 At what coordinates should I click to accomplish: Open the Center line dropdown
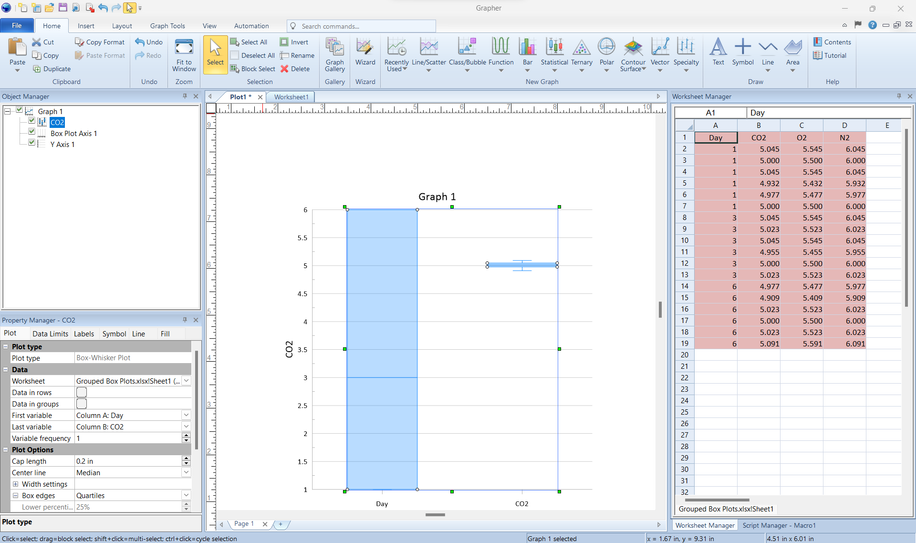tap(186, 473)
